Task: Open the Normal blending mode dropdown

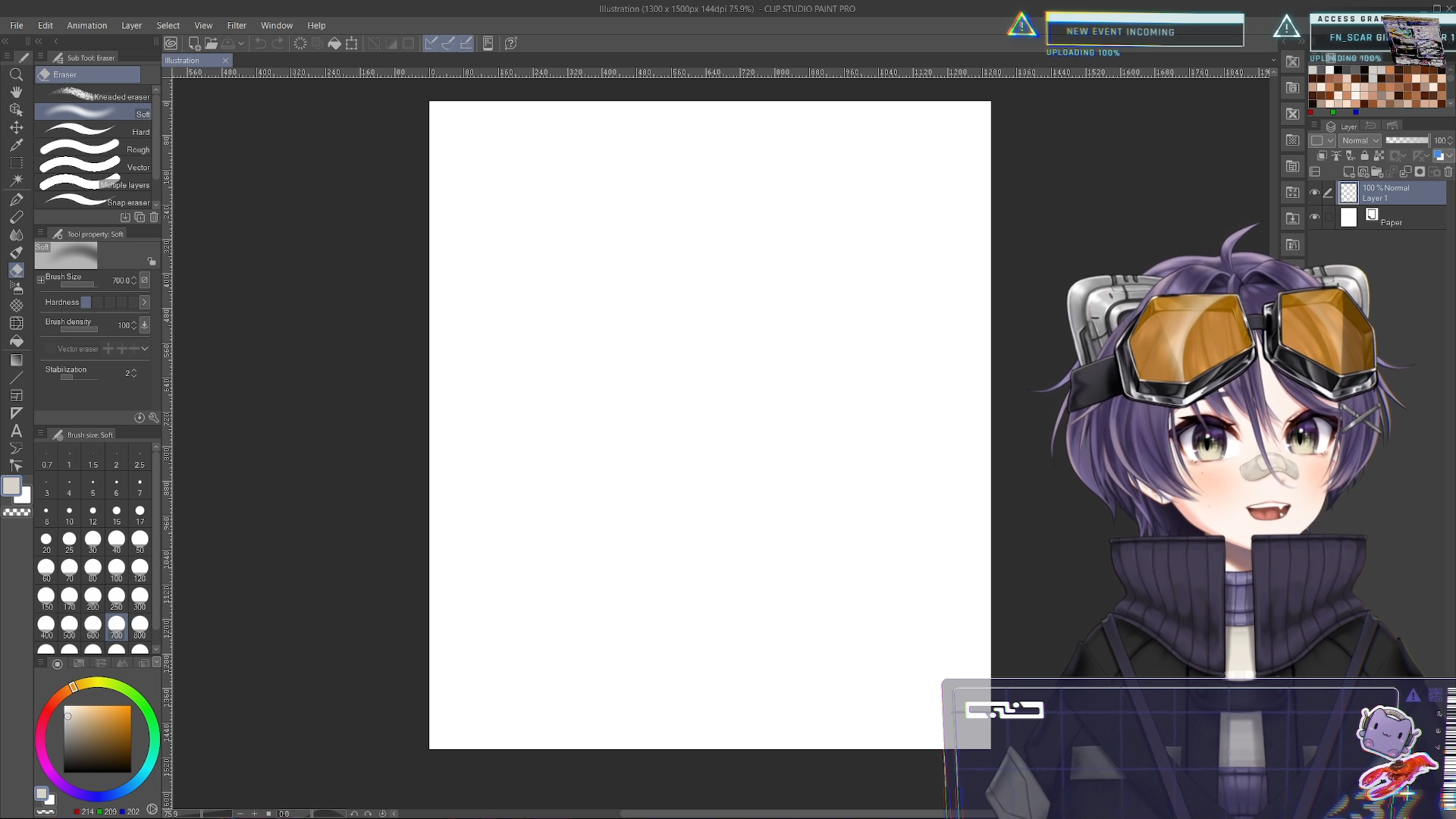Action: (1360, 140)
